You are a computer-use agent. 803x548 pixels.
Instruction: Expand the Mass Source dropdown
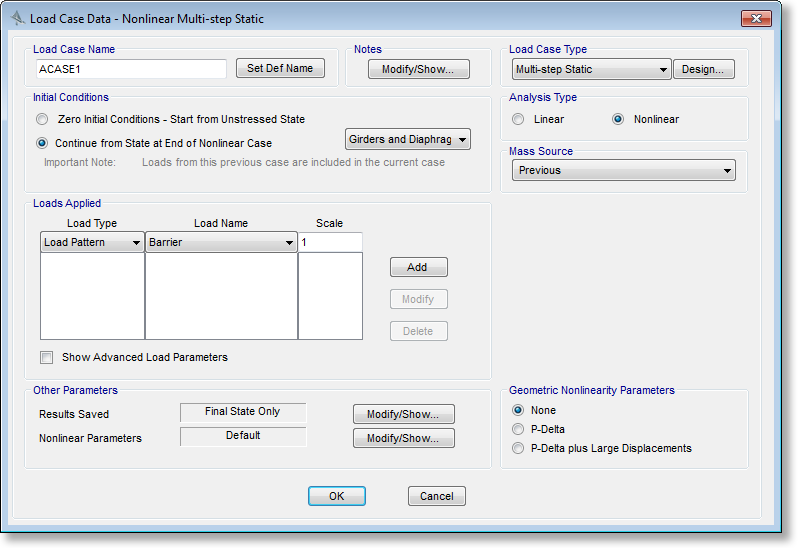[624, 171]
